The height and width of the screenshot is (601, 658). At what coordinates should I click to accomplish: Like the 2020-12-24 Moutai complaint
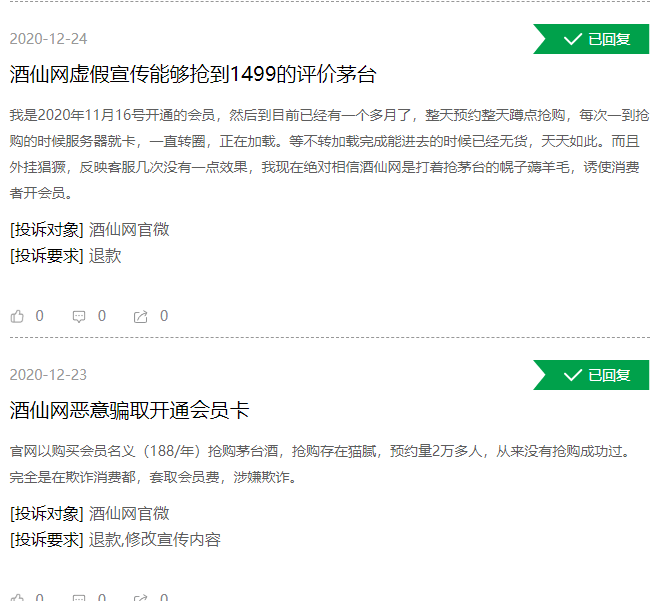coord(18,316)
